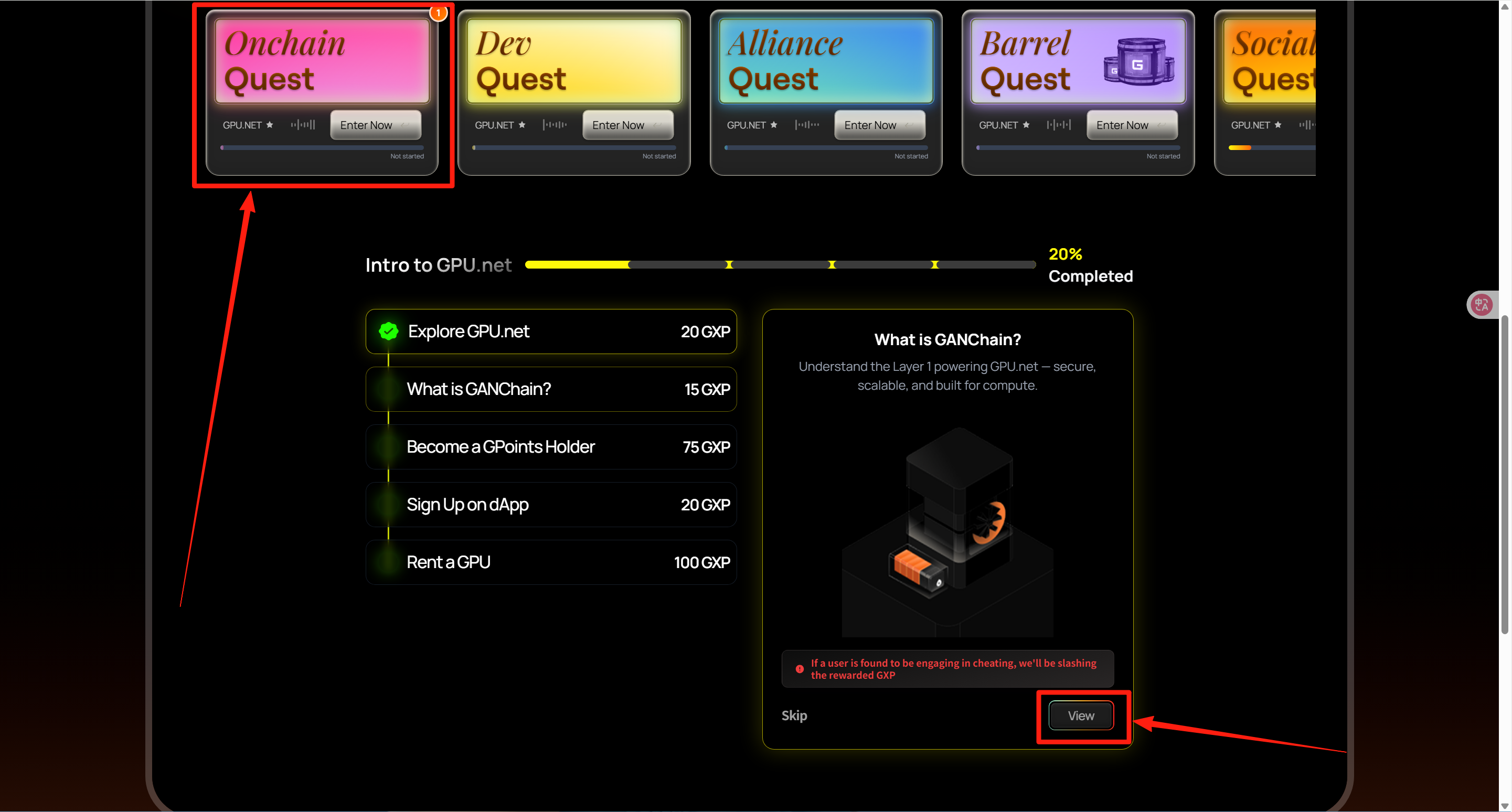Click the red warning icon in the cheating notice
This screenshot has height=812, width=1512.
(x=800, y=669)
